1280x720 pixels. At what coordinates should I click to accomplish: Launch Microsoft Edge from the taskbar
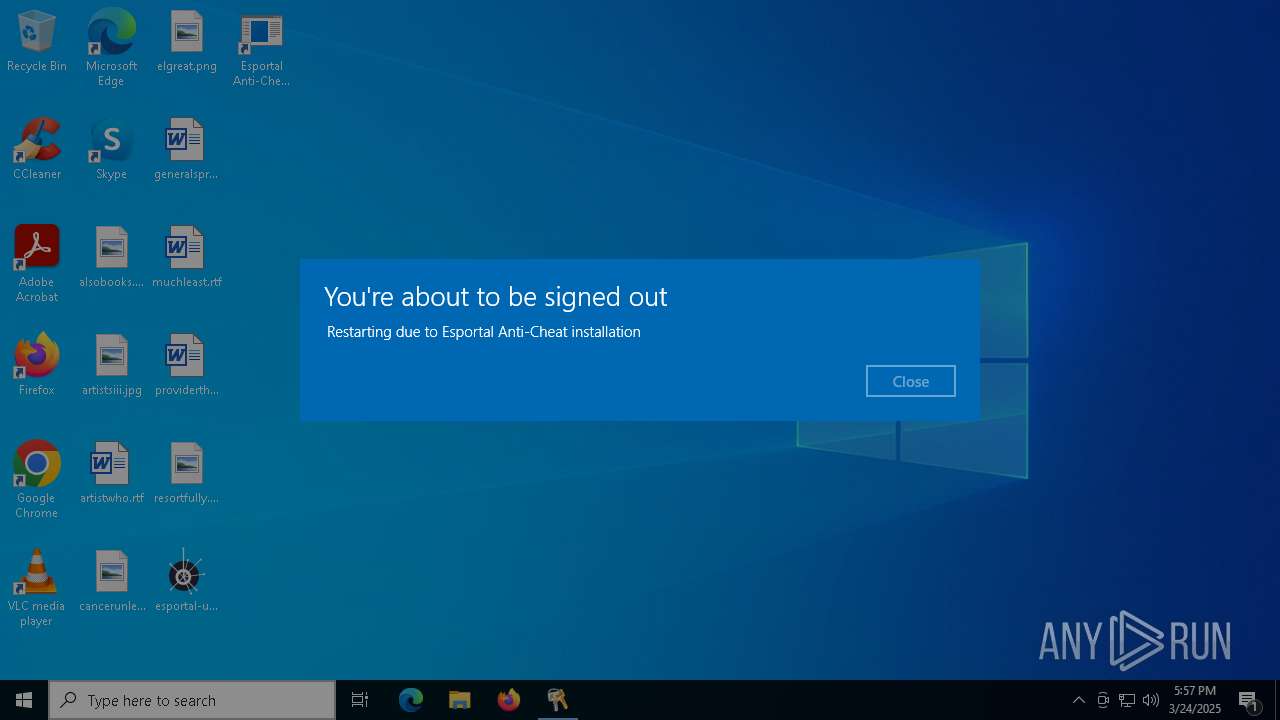coord(411,700)
